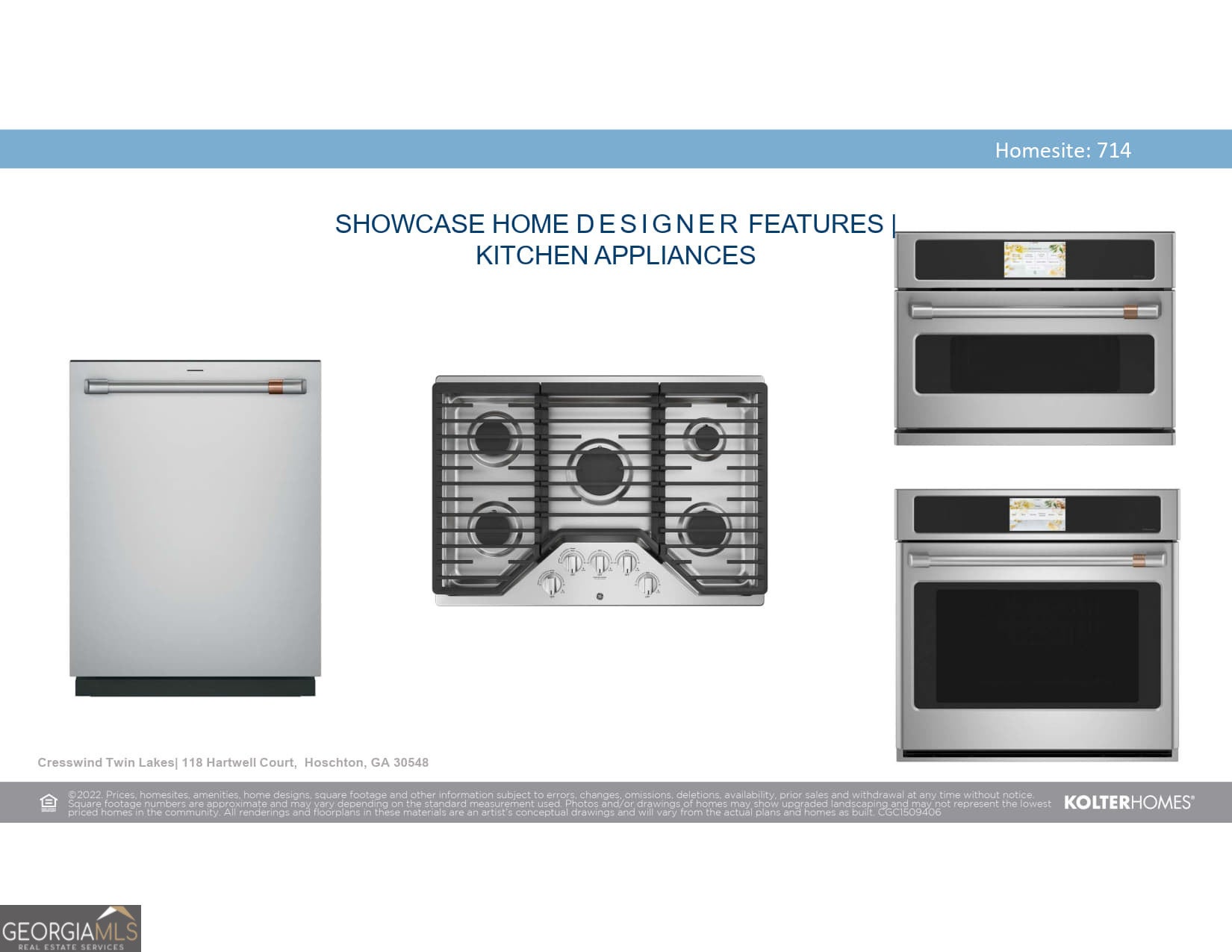Click the top-left cooktop burner

click(x=494, y=435)
